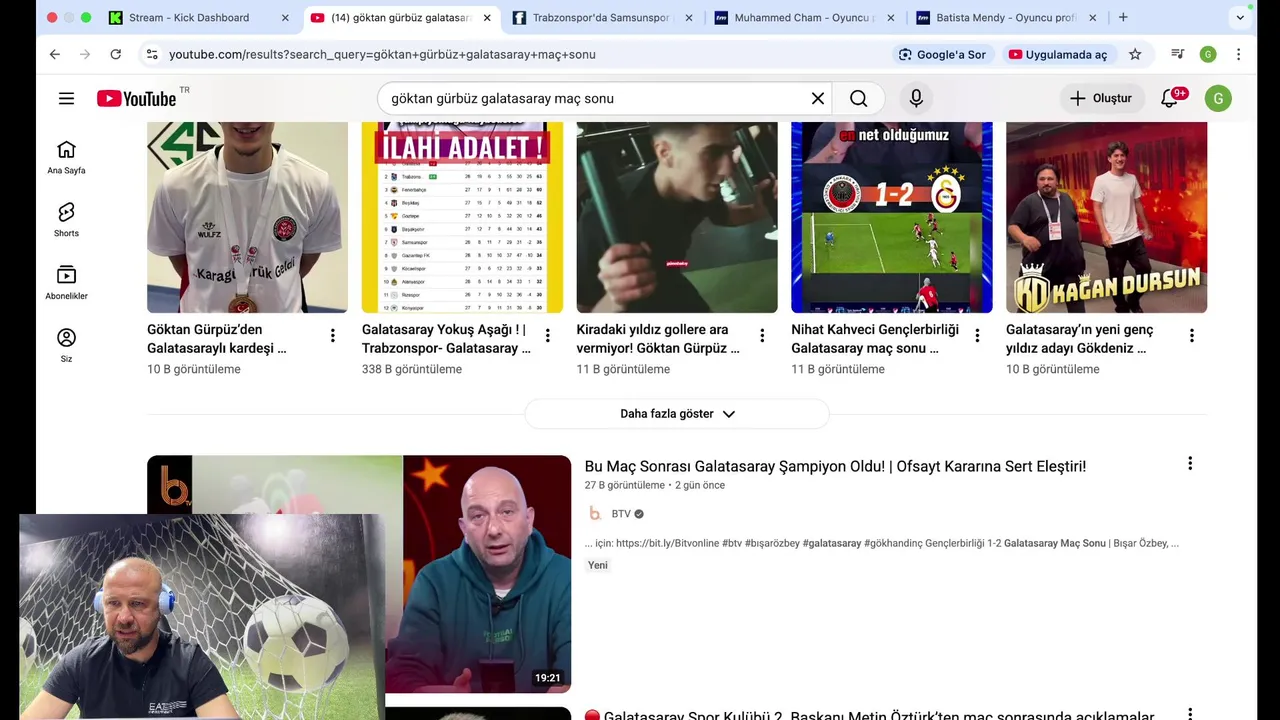Open the BTV video thumbnail with 19:21 duration
1280x720 pixels.
point(480,574)
